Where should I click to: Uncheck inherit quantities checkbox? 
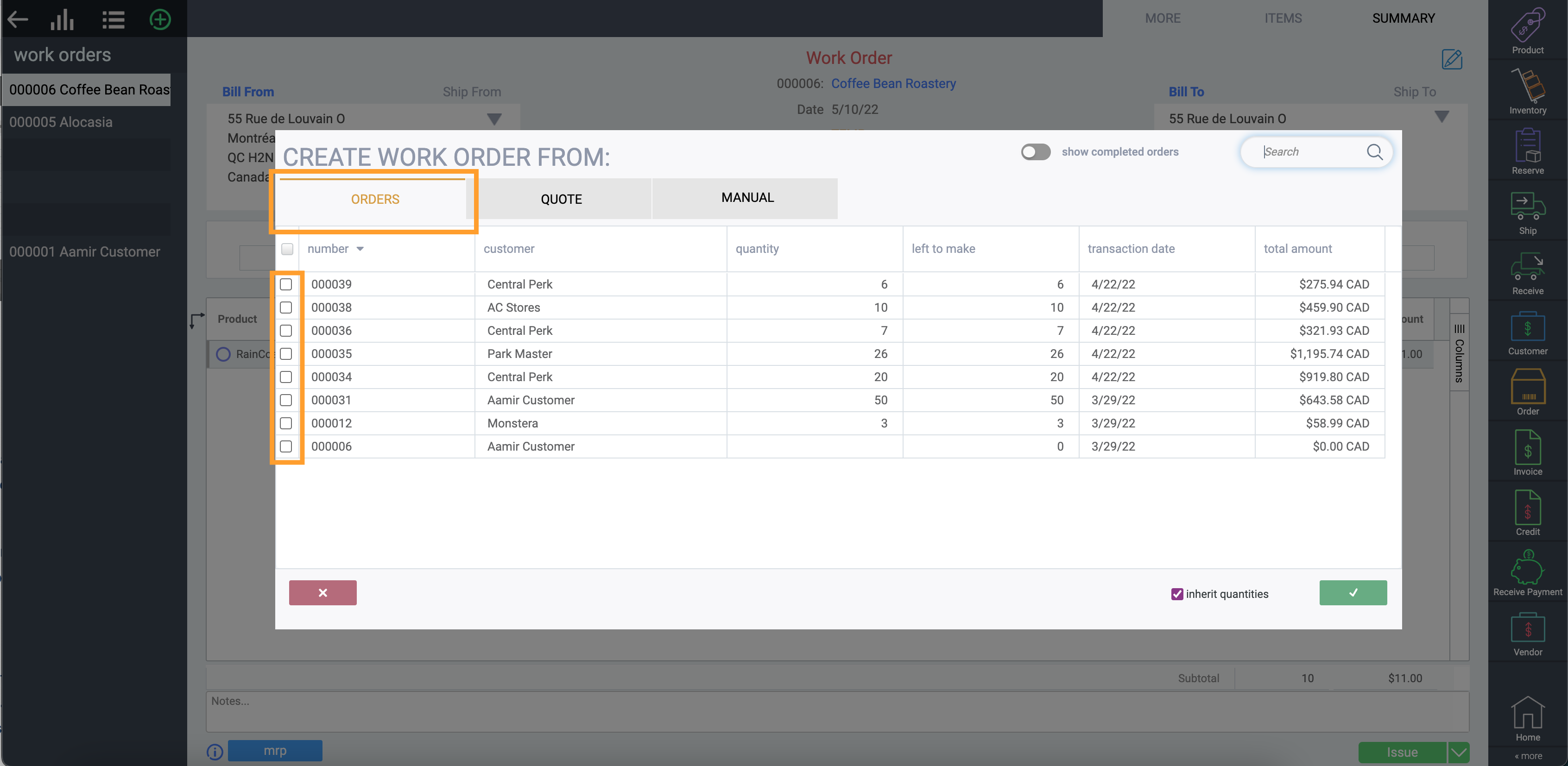pos(1176,594)
